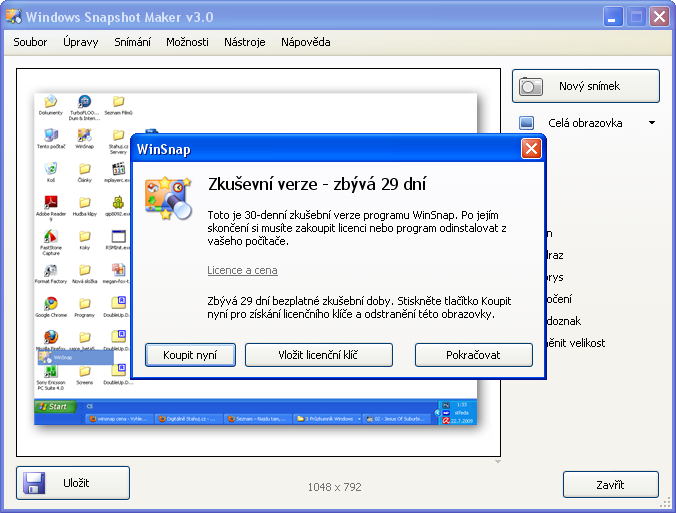Click the 1048 x 792 size text

tap(335, 487)
